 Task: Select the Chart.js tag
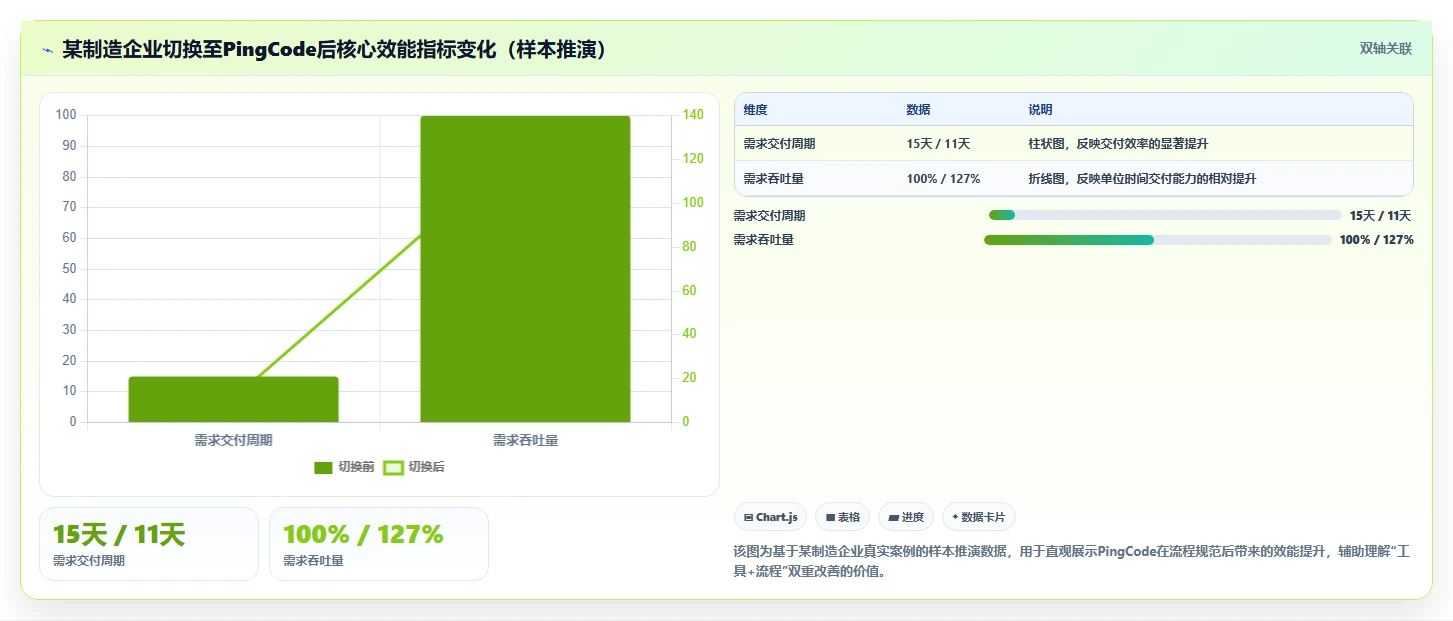[x=771, y=517]
